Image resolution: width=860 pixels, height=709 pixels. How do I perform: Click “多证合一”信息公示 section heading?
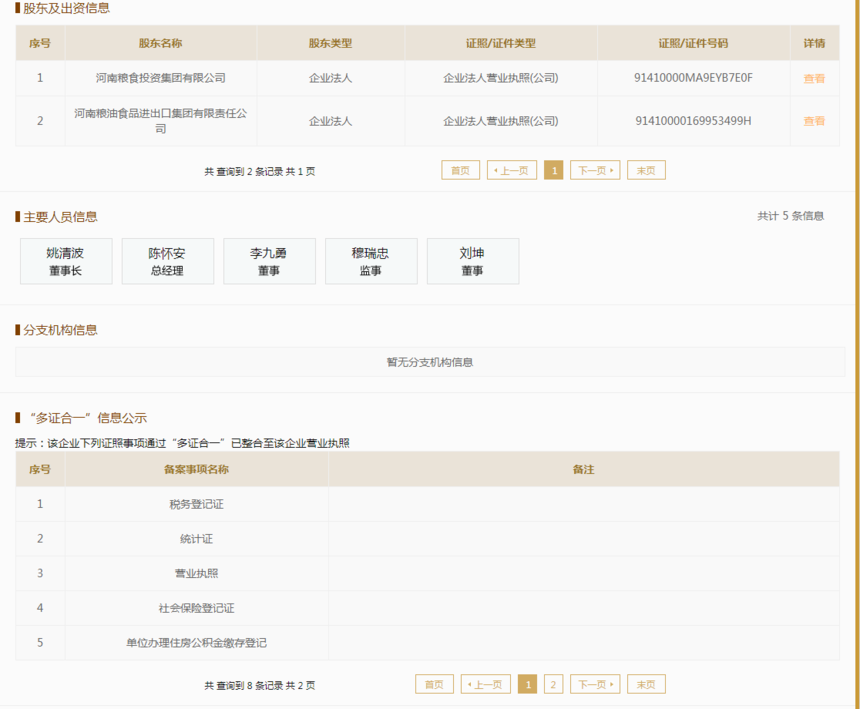[88, 418]
